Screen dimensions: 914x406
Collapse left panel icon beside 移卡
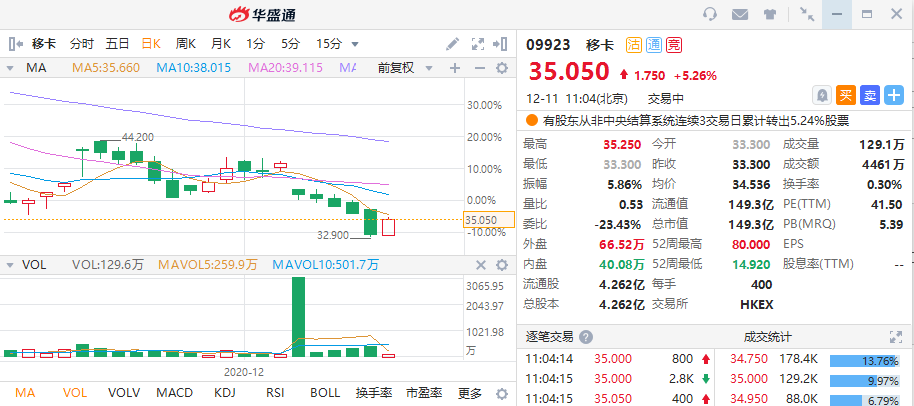pyautogui.click(x=16, y=44)
